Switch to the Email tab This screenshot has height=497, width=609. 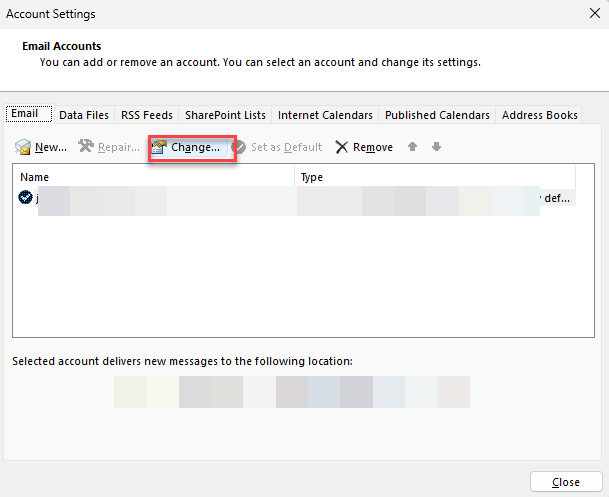point(29,114)
